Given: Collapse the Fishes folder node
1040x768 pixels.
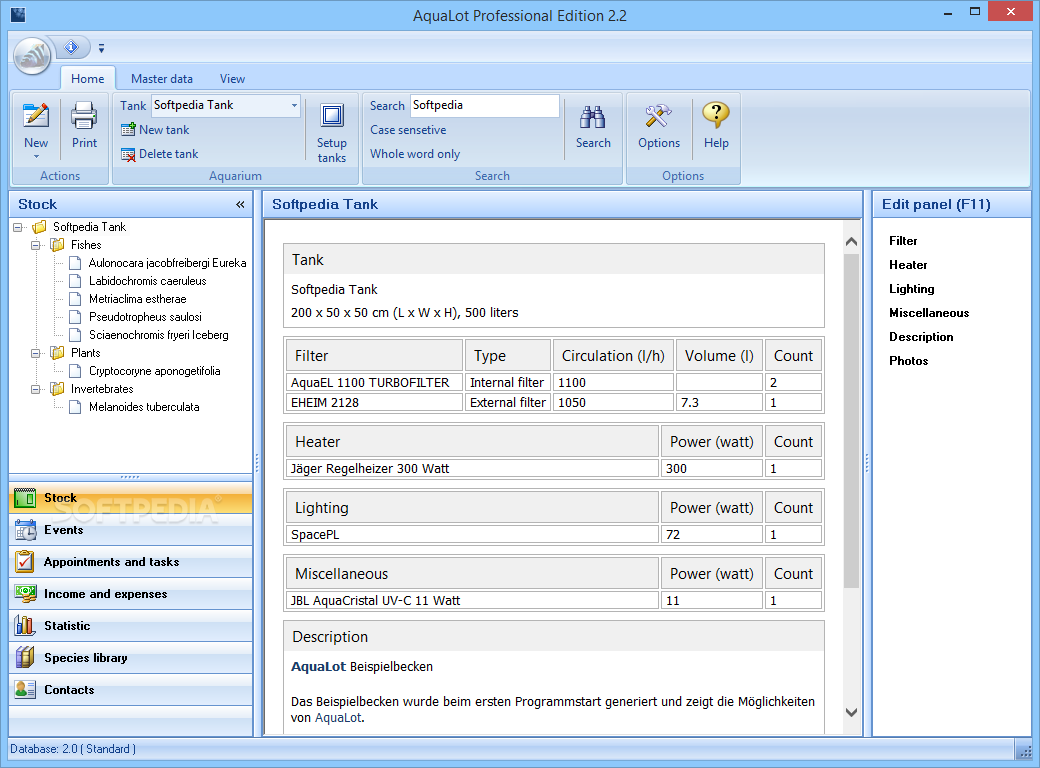Looking at the screenshot, I should click(36, 245).
